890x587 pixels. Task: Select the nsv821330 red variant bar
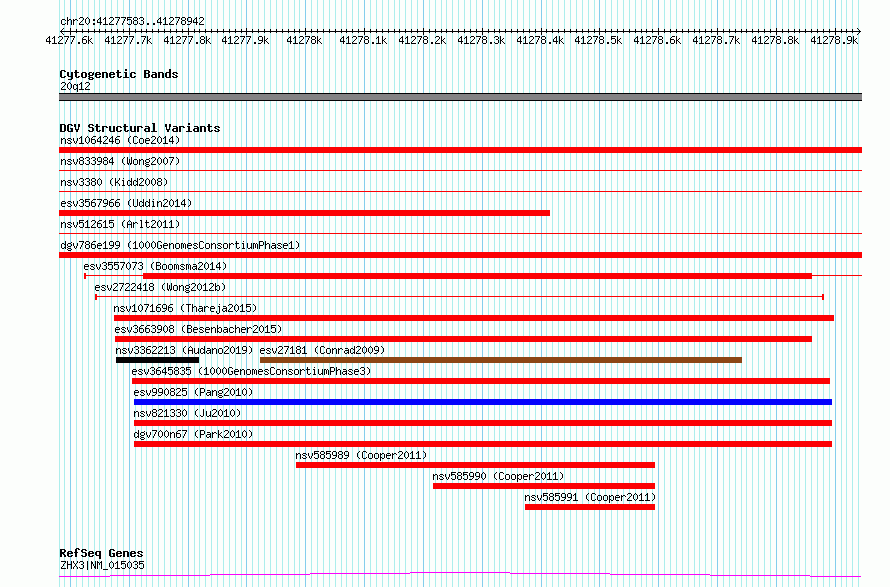pos(483,423)
